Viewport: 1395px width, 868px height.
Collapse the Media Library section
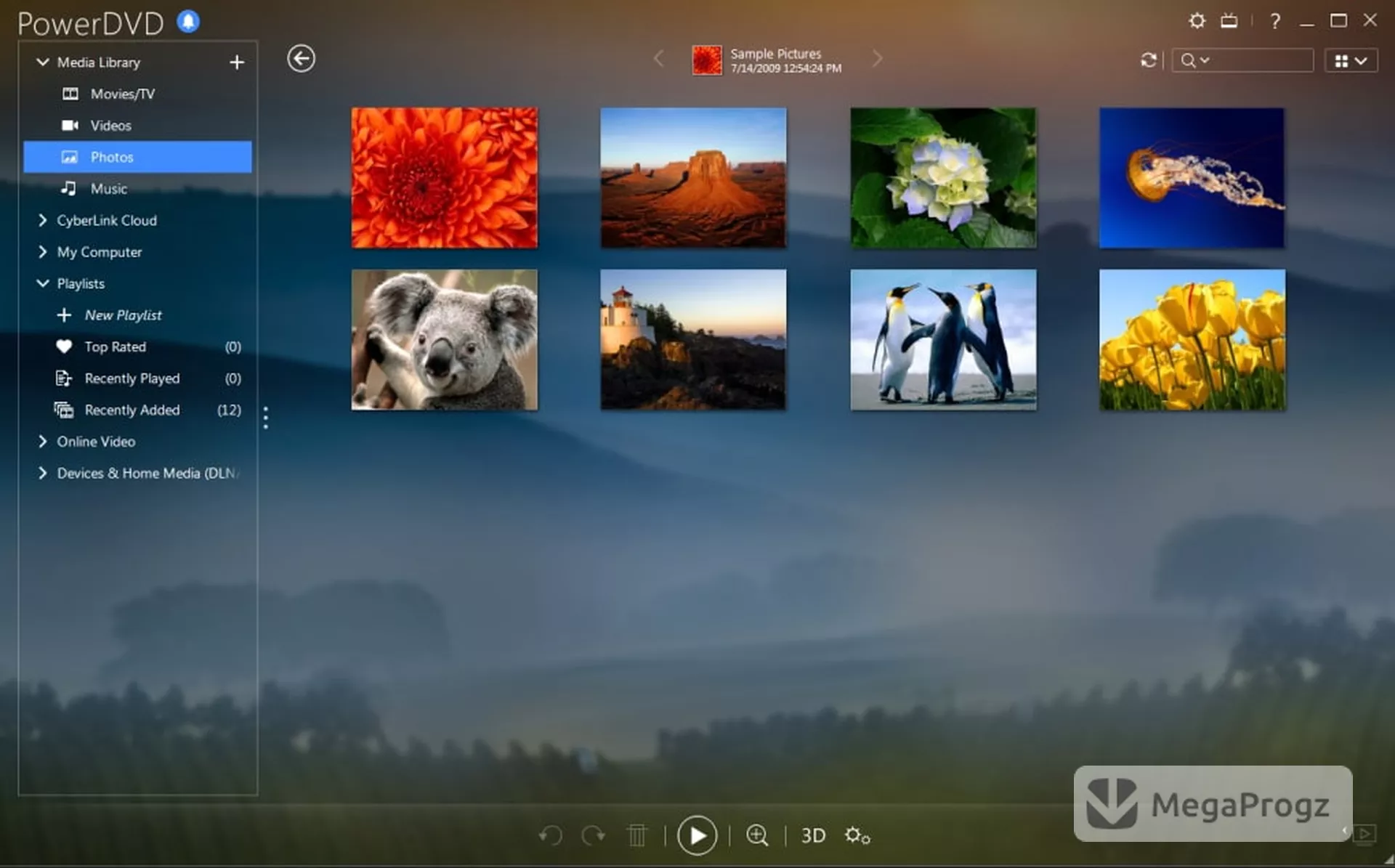pos(43,62)
